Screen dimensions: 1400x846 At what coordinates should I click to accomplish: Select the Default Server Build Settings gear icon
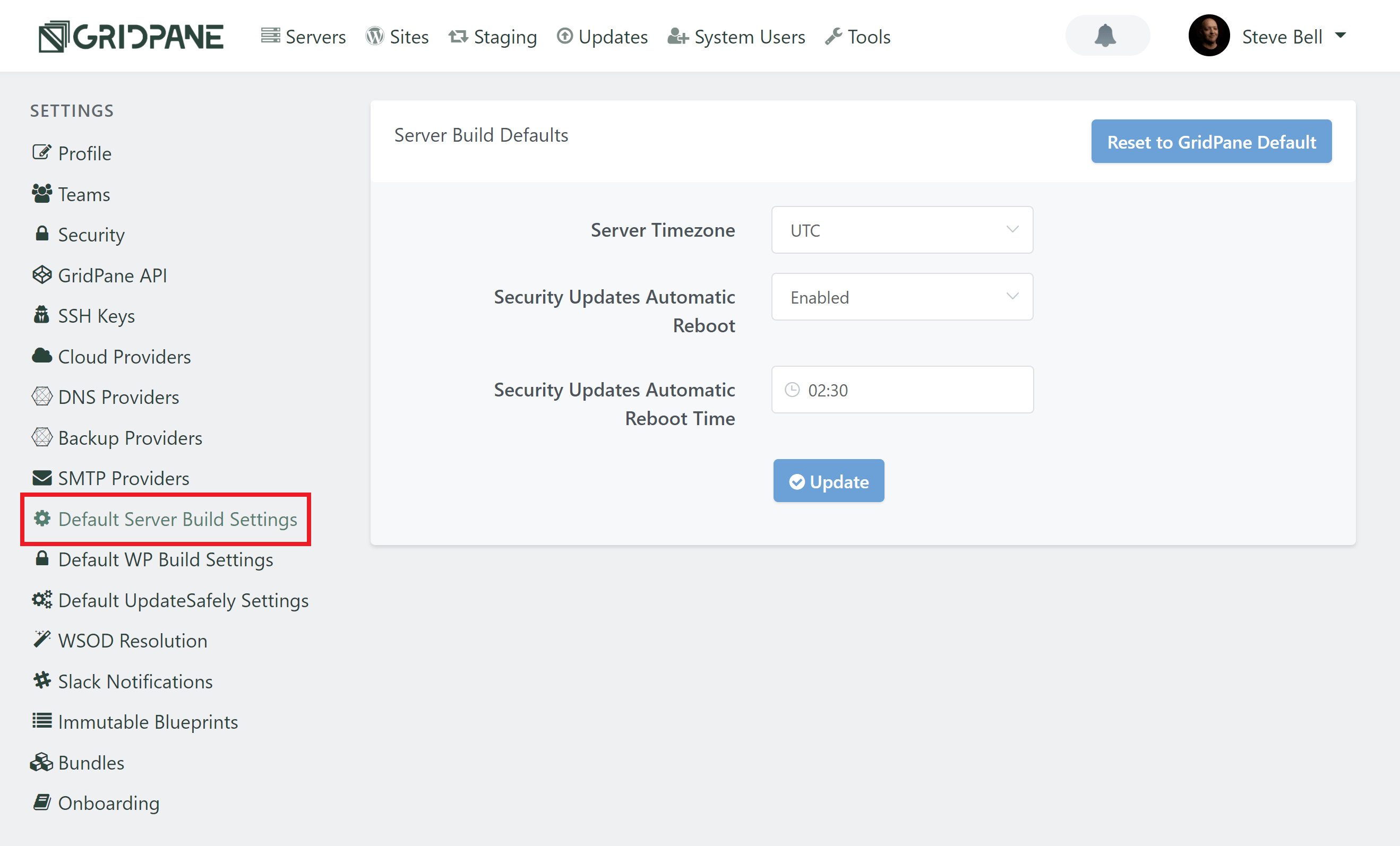[42, 519]
